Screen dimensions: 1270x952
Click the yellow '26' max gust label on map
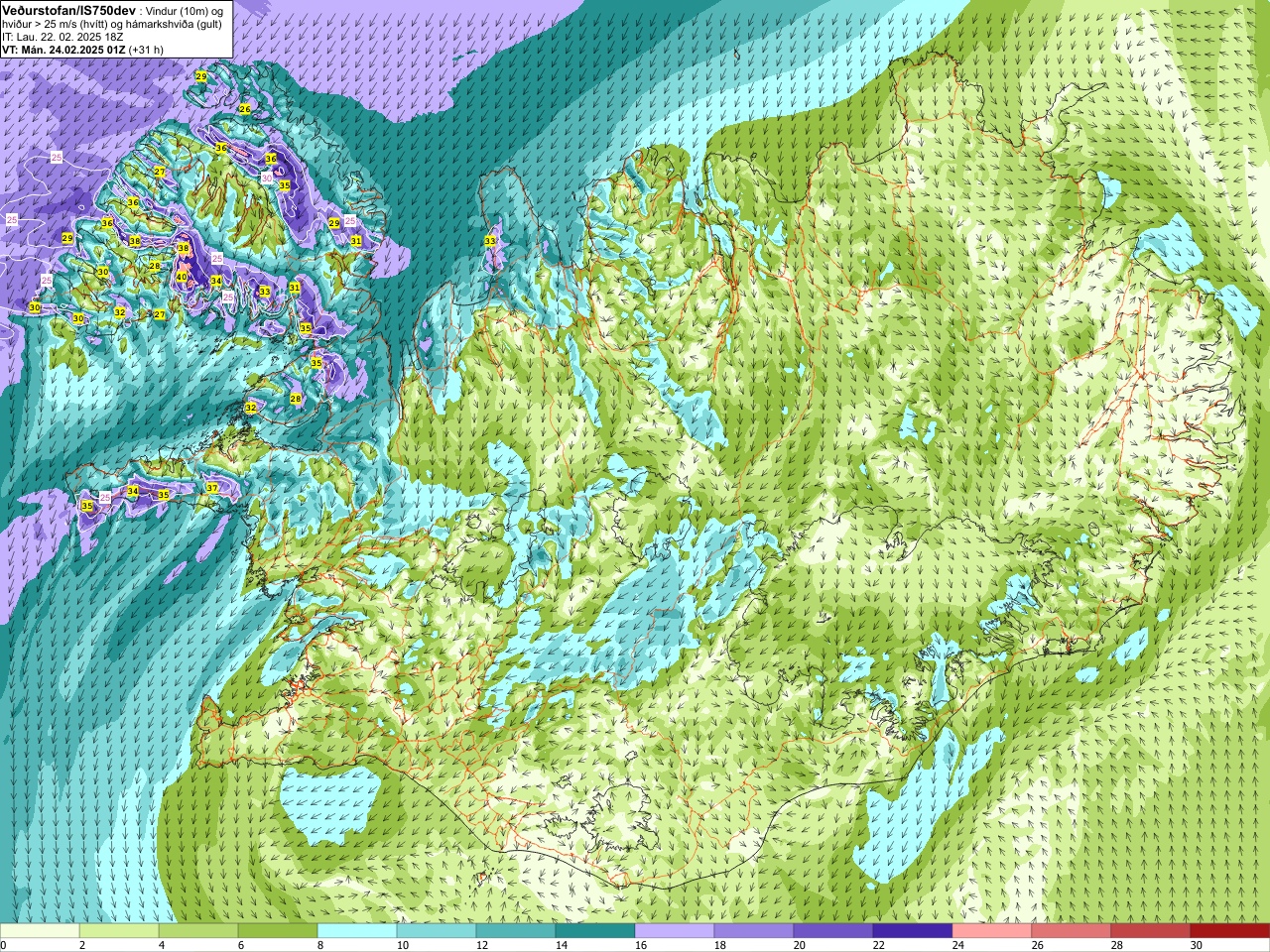(x=245, y=108)
